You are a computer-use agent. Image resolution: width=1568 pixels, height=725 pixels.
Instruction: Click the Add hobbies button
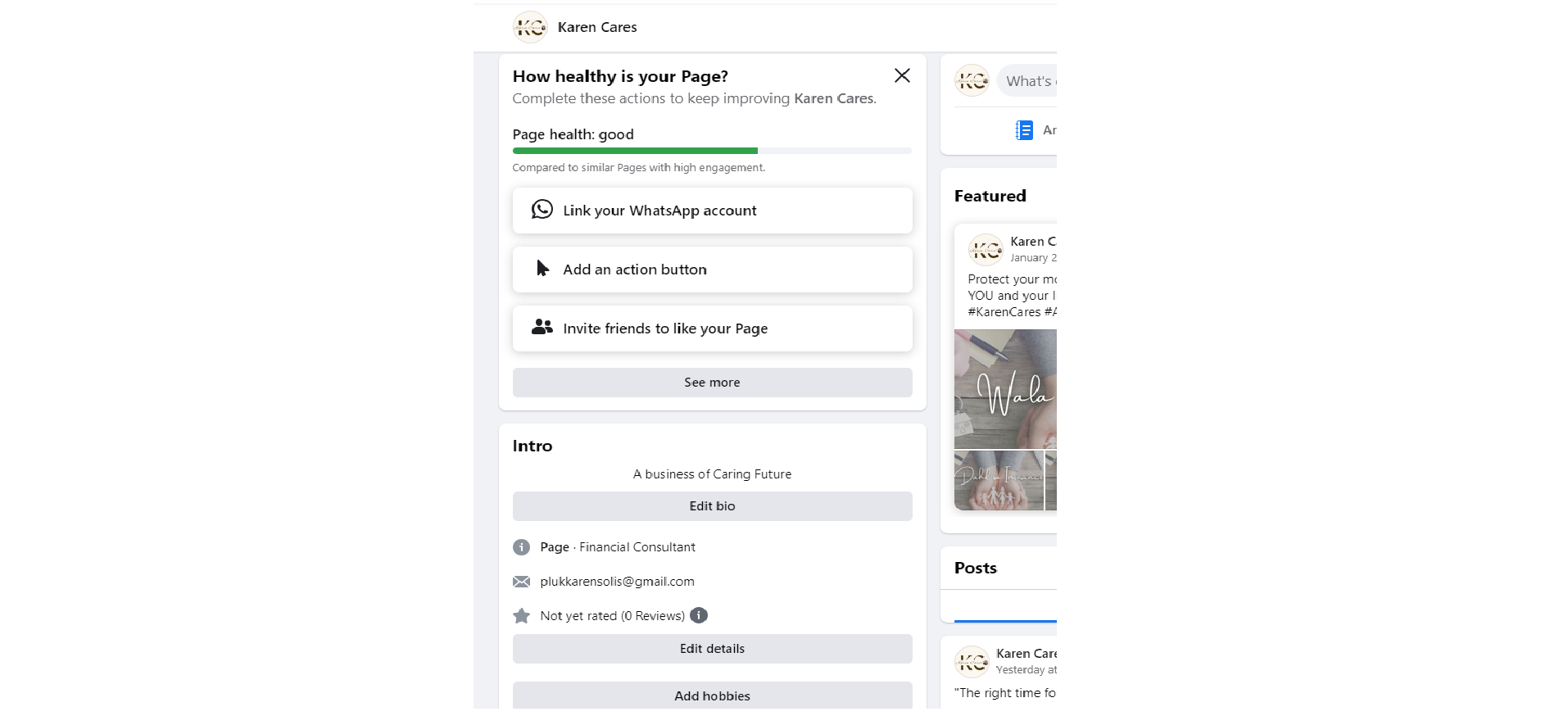712,696
